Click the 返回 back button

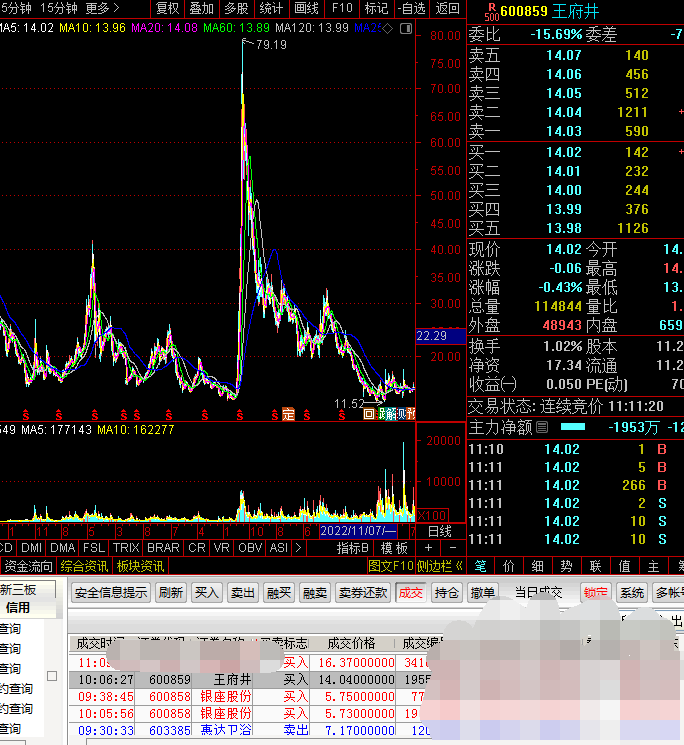pos(447,8)
